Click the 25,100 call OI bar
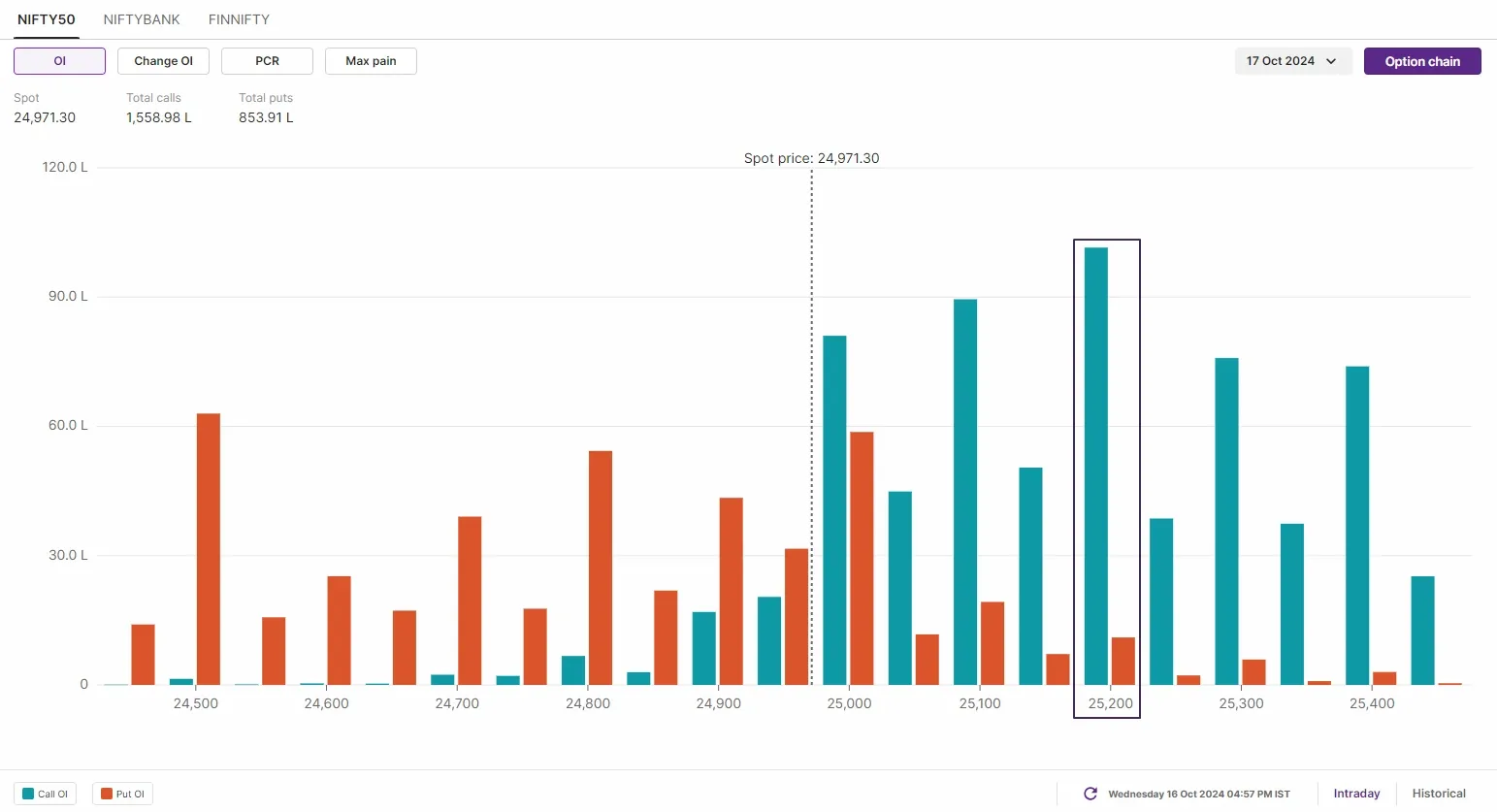Image resolution: width=1497 pixels, height=812 pixels. click(x=965, y=492)
